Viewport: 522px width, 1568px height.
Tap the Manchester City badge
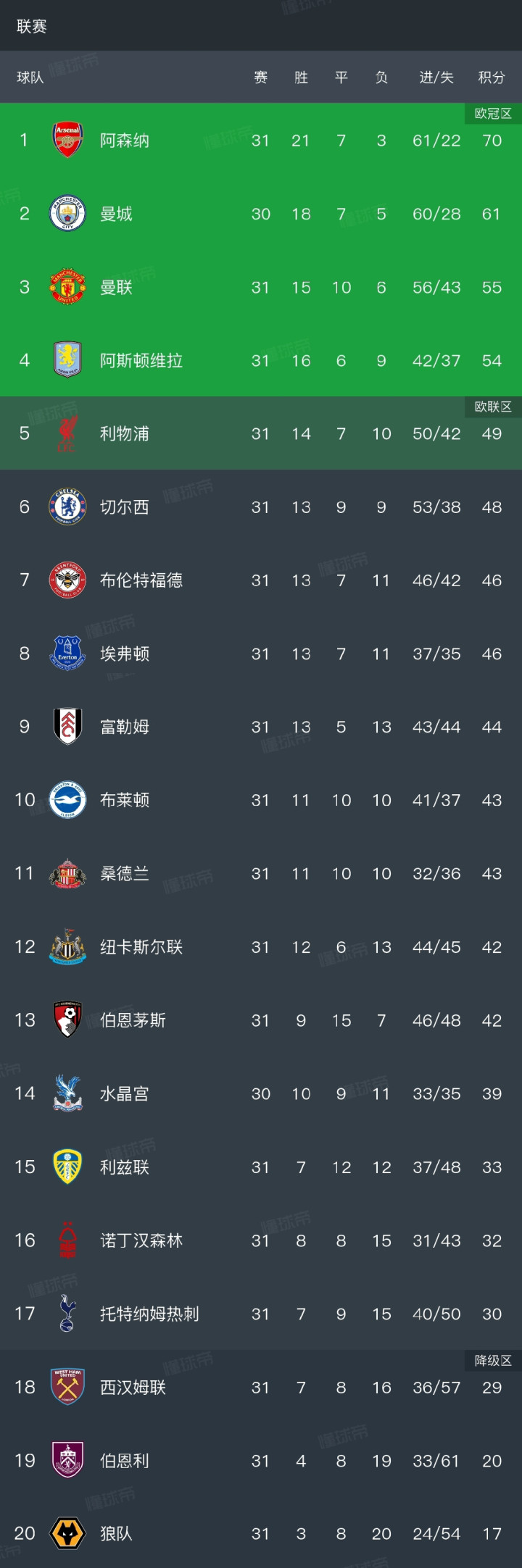click(x=67, y=214)
